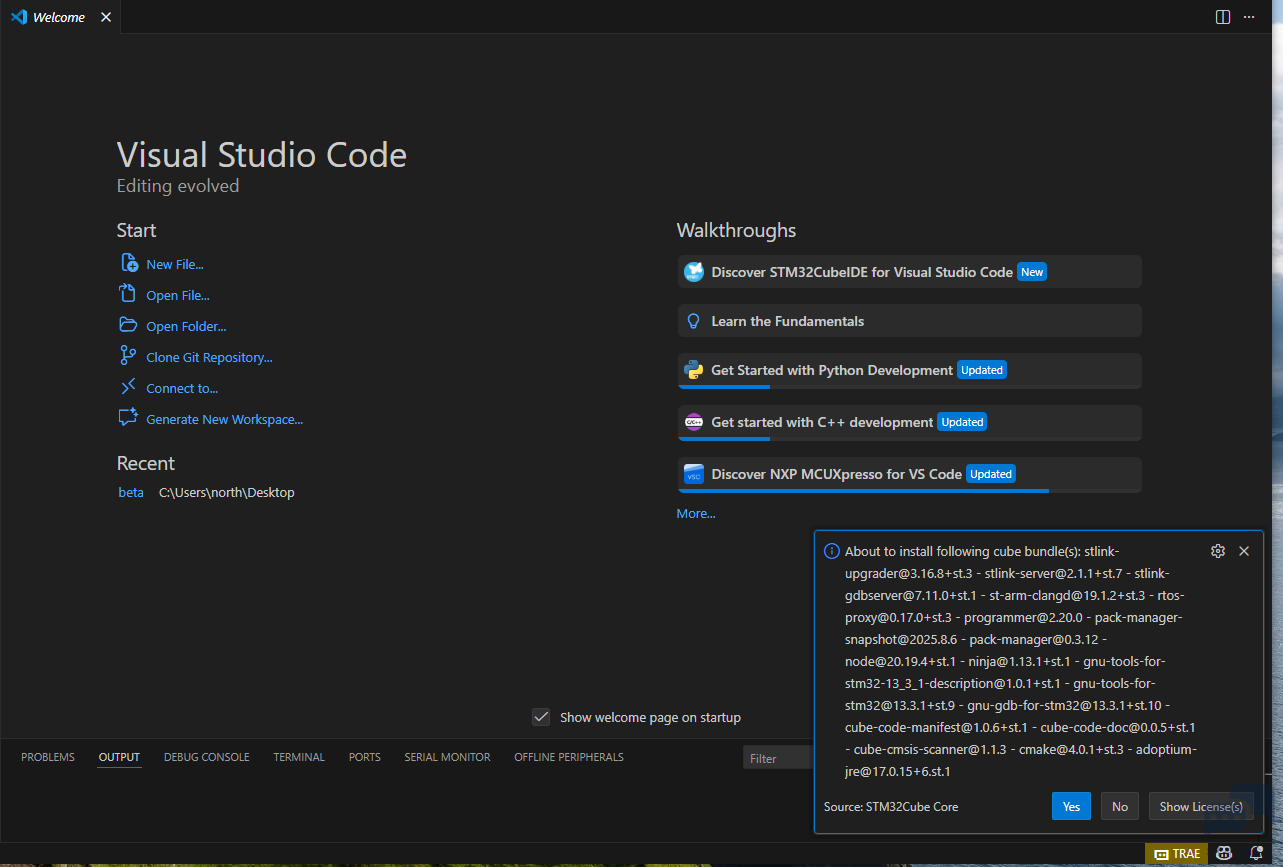This screenshot has height=867, width=1283.
Task: Click the Python walkthrough icon
Action: (x=693, y=370)
